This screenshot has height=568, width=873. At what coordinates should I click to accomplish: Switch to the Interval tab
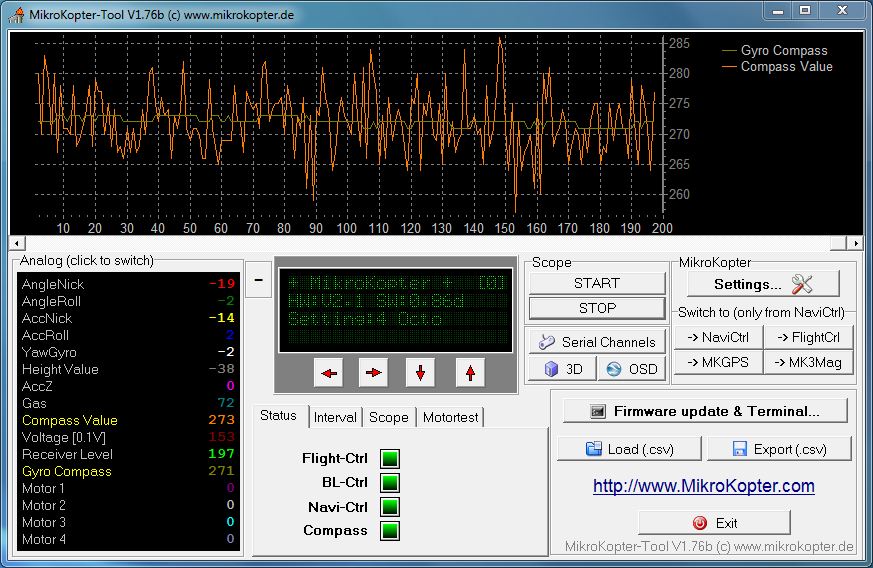[x=335, y=417]
